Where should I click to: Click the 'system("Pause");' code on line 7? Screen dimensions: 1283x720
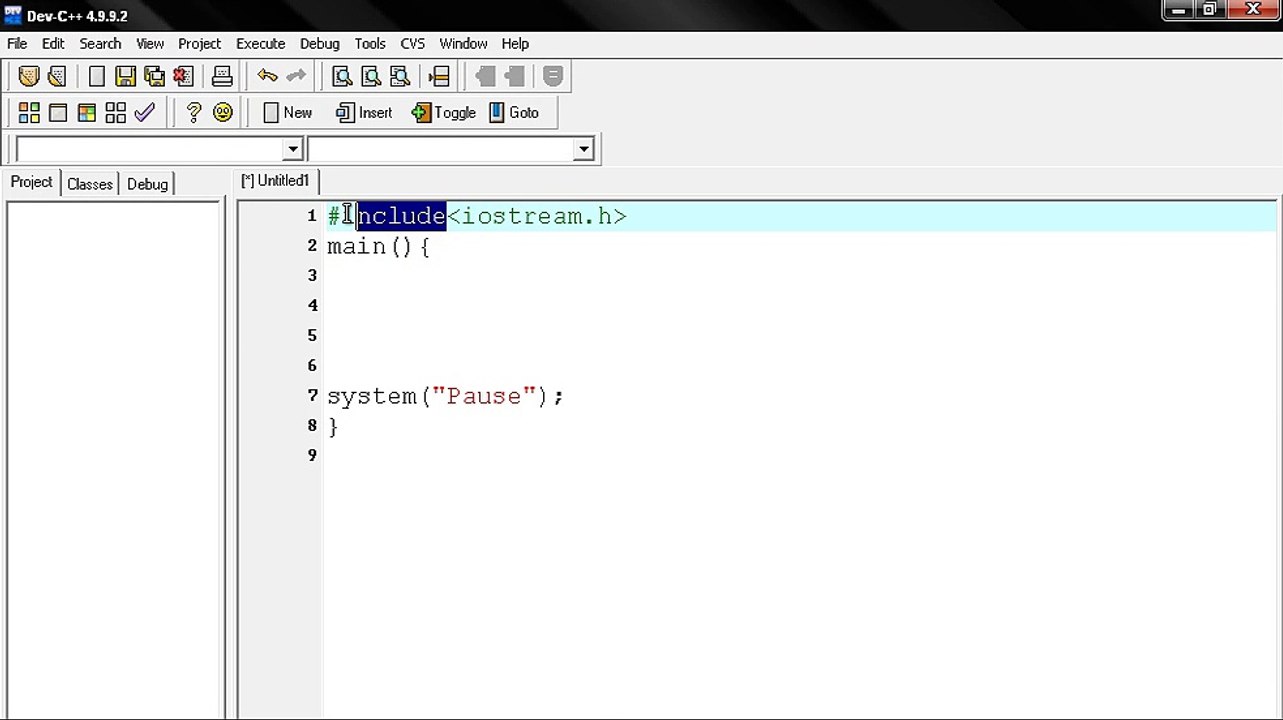tap(445, 396)
